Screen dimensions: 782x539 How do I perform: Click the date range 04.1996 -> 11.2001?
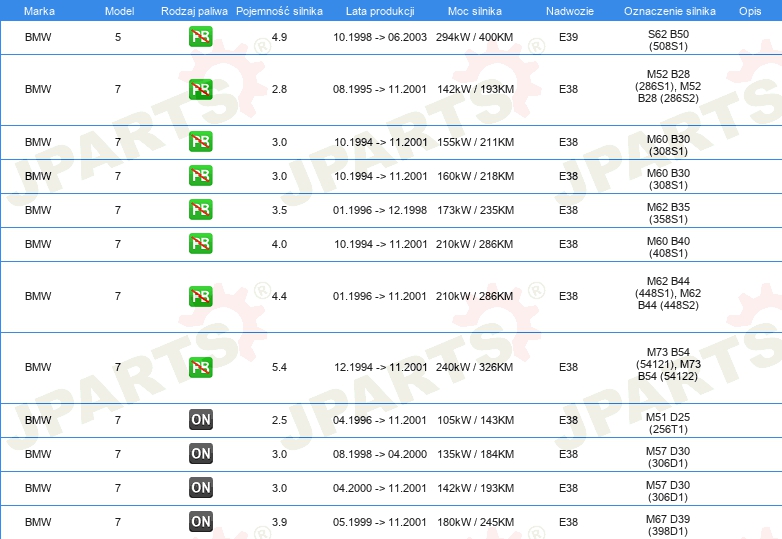point(380,420)
